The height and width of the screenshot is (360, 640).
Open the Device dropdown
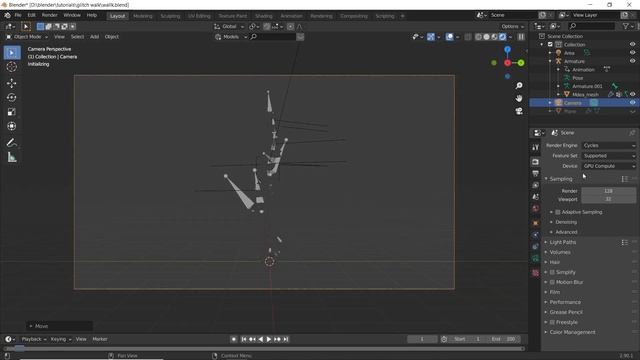[x=609, y=166]
